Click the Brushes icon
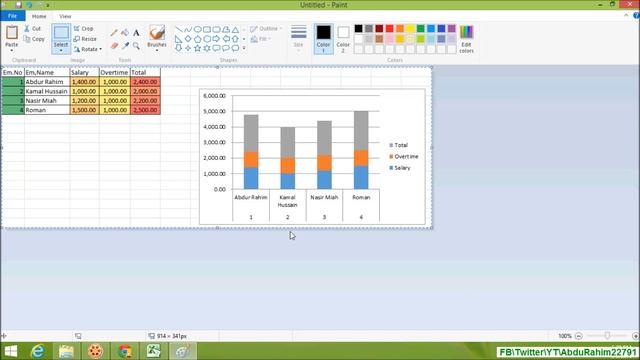640x360 pixels. point(157,33)
